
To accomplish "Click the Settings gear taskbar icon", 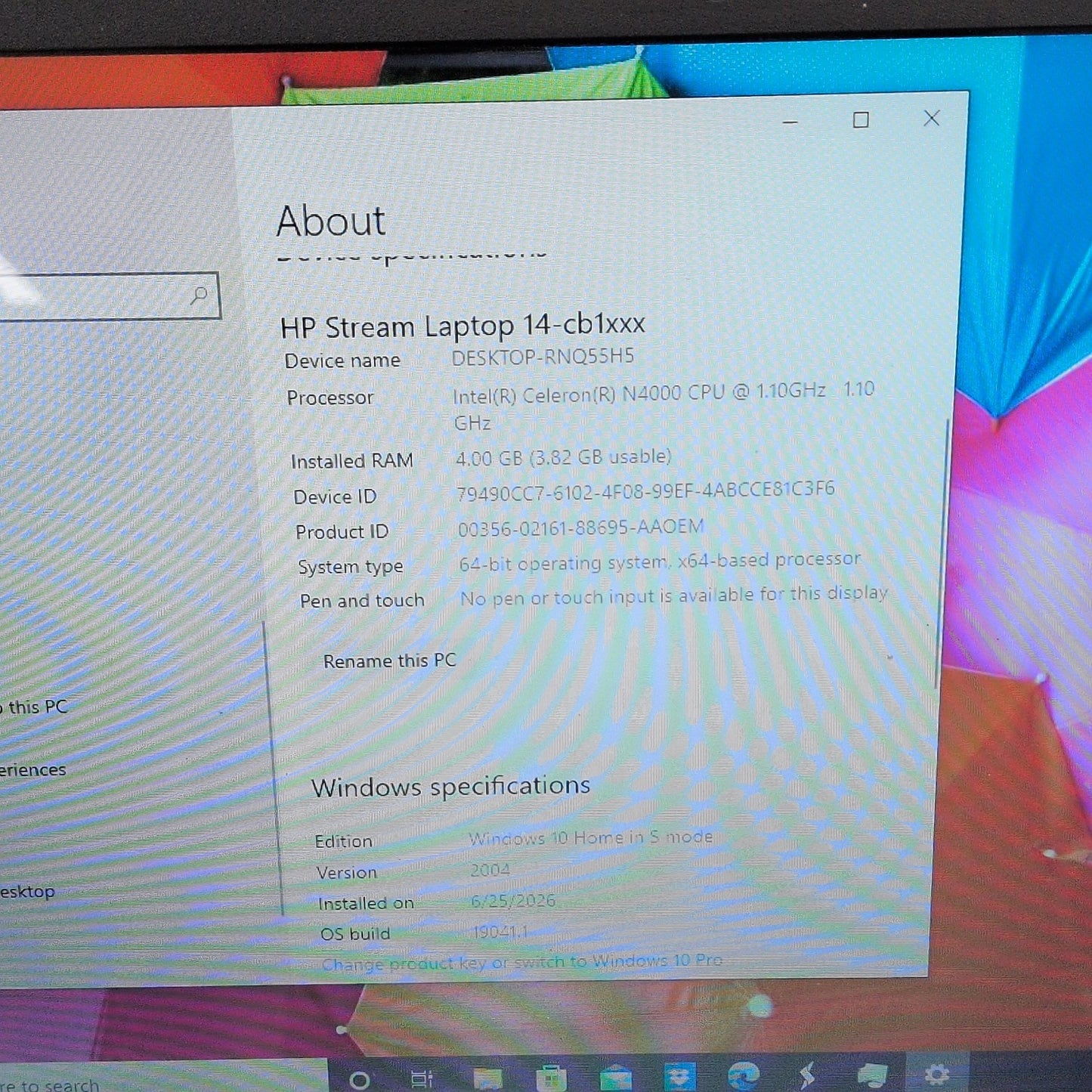I will (937, 1074).
